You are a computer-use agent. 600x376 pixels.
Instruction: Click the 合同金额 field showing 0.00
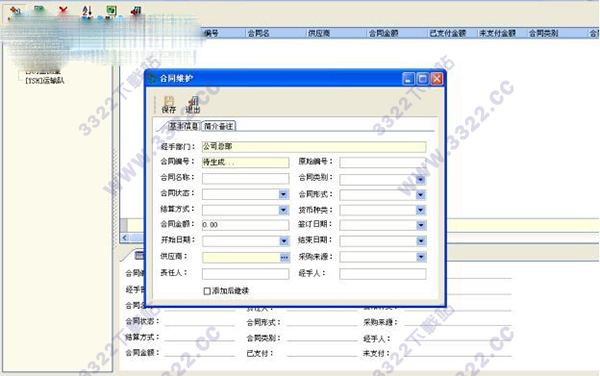coord(245,225)
